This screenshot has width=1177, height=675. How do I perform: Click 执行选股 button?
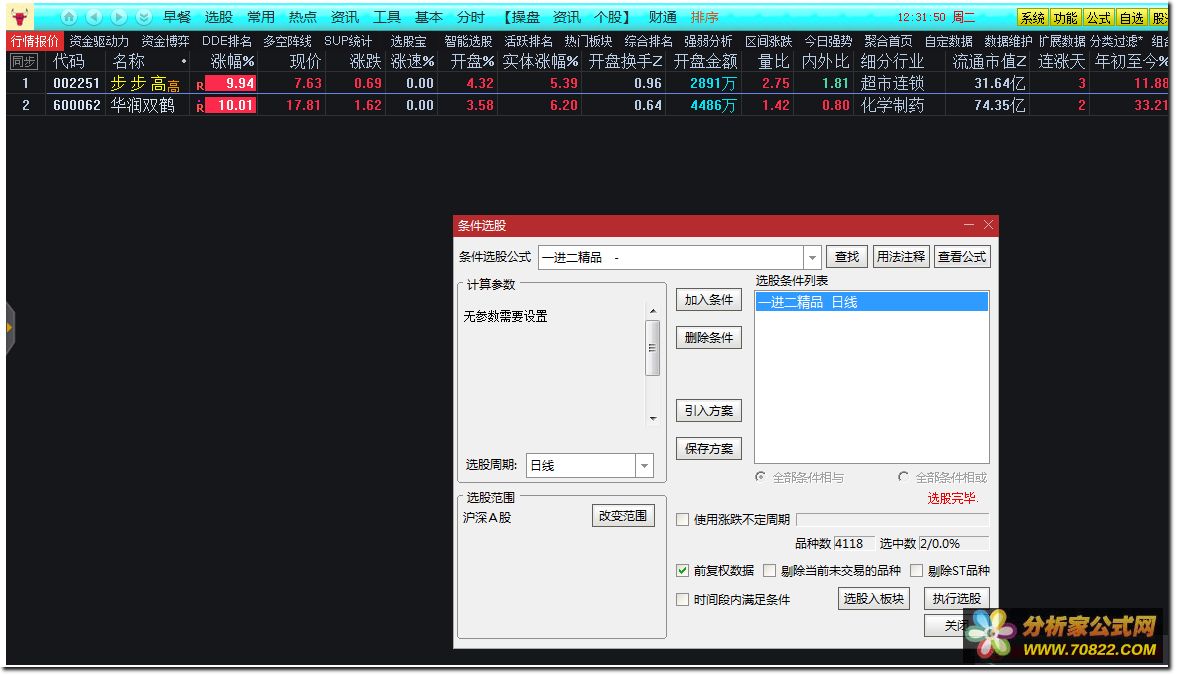[x=957, y=598]
